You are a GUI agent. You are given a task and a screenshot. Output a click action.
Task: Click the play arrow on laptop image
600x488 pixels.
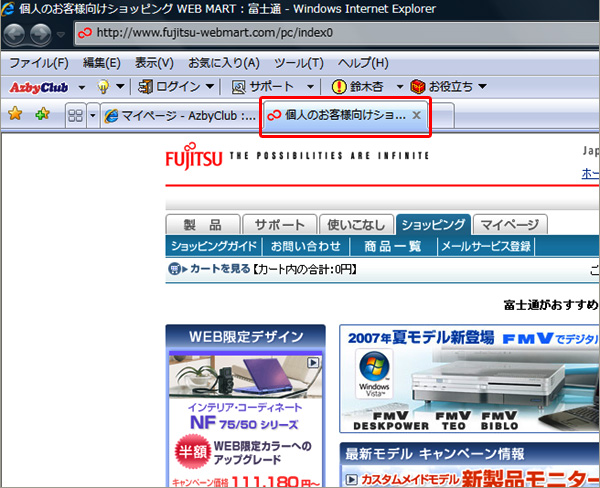(x=313, y=362)
